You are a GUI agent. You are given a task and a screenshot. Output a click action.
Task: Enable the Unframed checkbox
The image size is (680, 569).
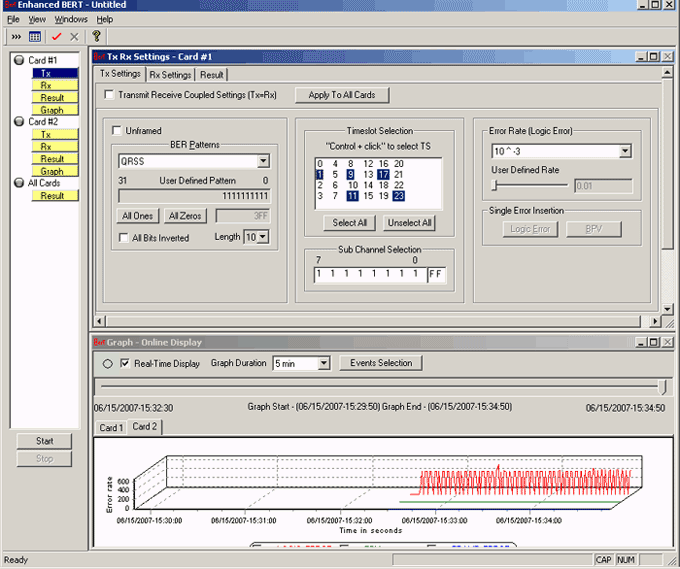[x=116, y=131]
